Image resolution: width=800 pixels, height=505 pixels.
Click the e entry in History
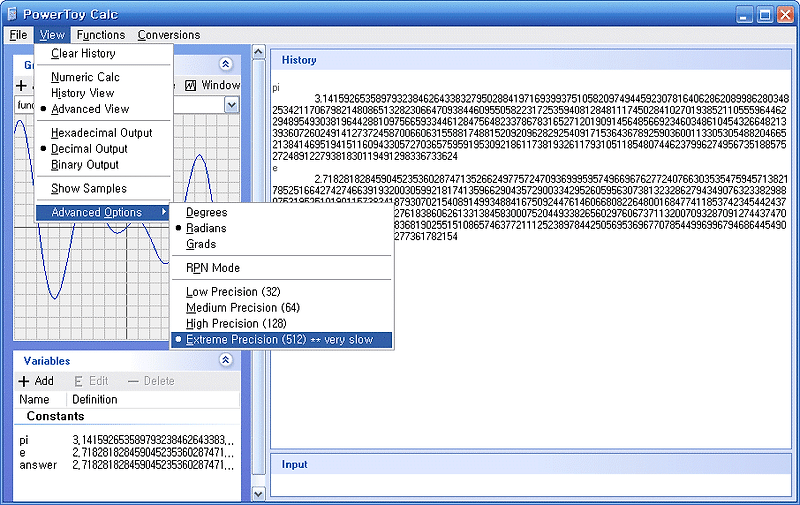[275, 168]
